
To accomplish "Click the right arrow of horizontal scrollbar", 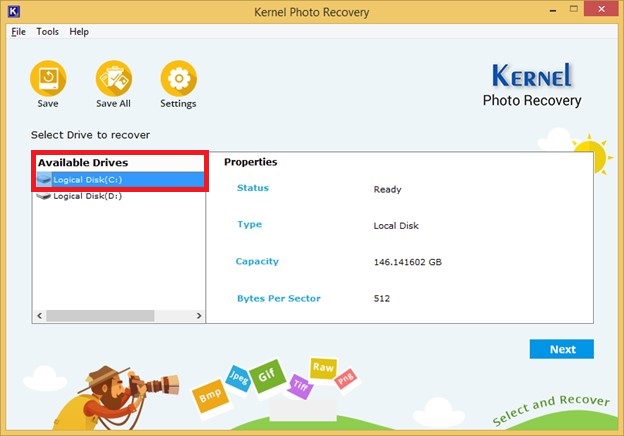I will coord(199,316).
